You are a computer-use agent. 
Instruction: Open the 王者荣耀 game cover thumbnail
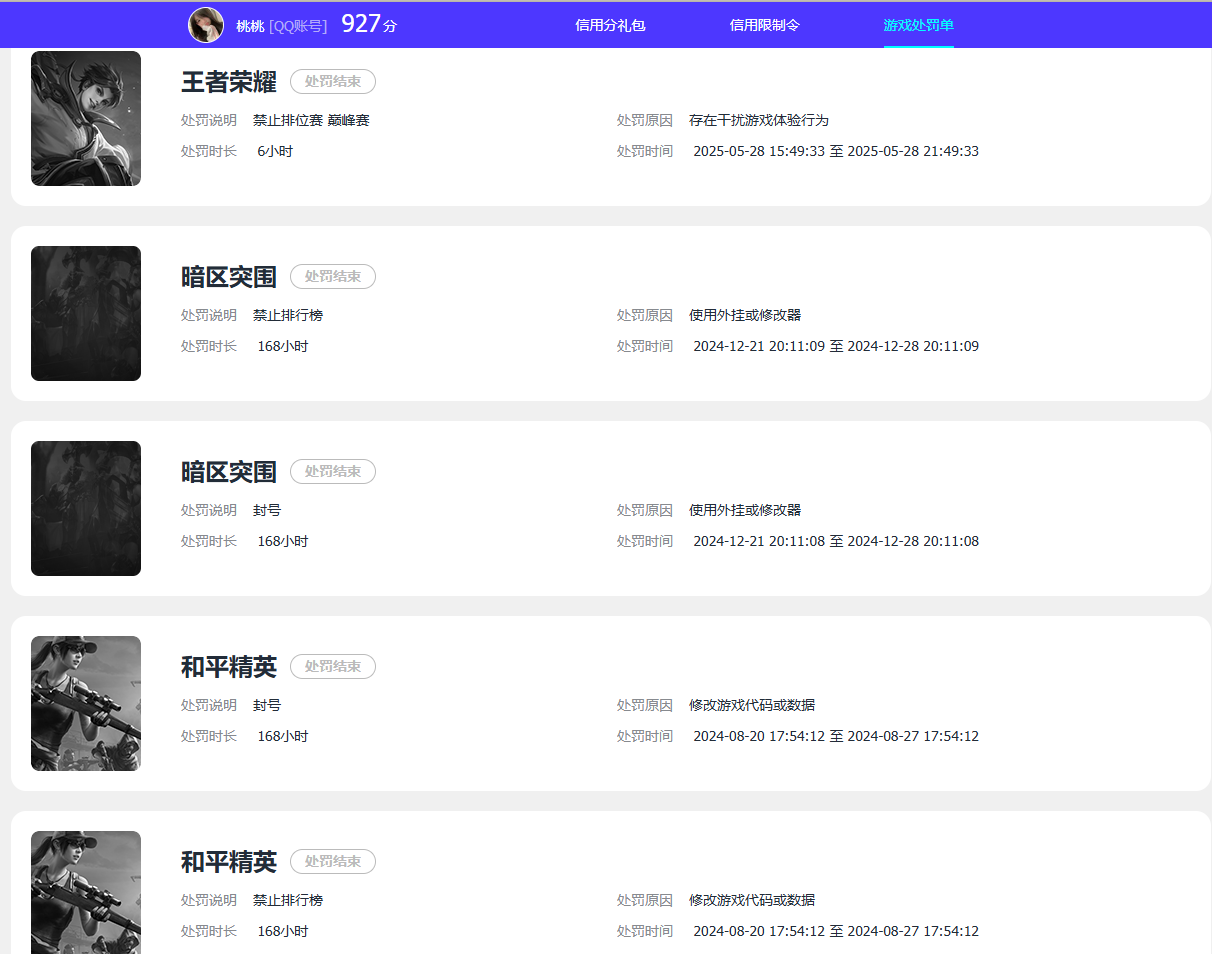coord(86,118)
